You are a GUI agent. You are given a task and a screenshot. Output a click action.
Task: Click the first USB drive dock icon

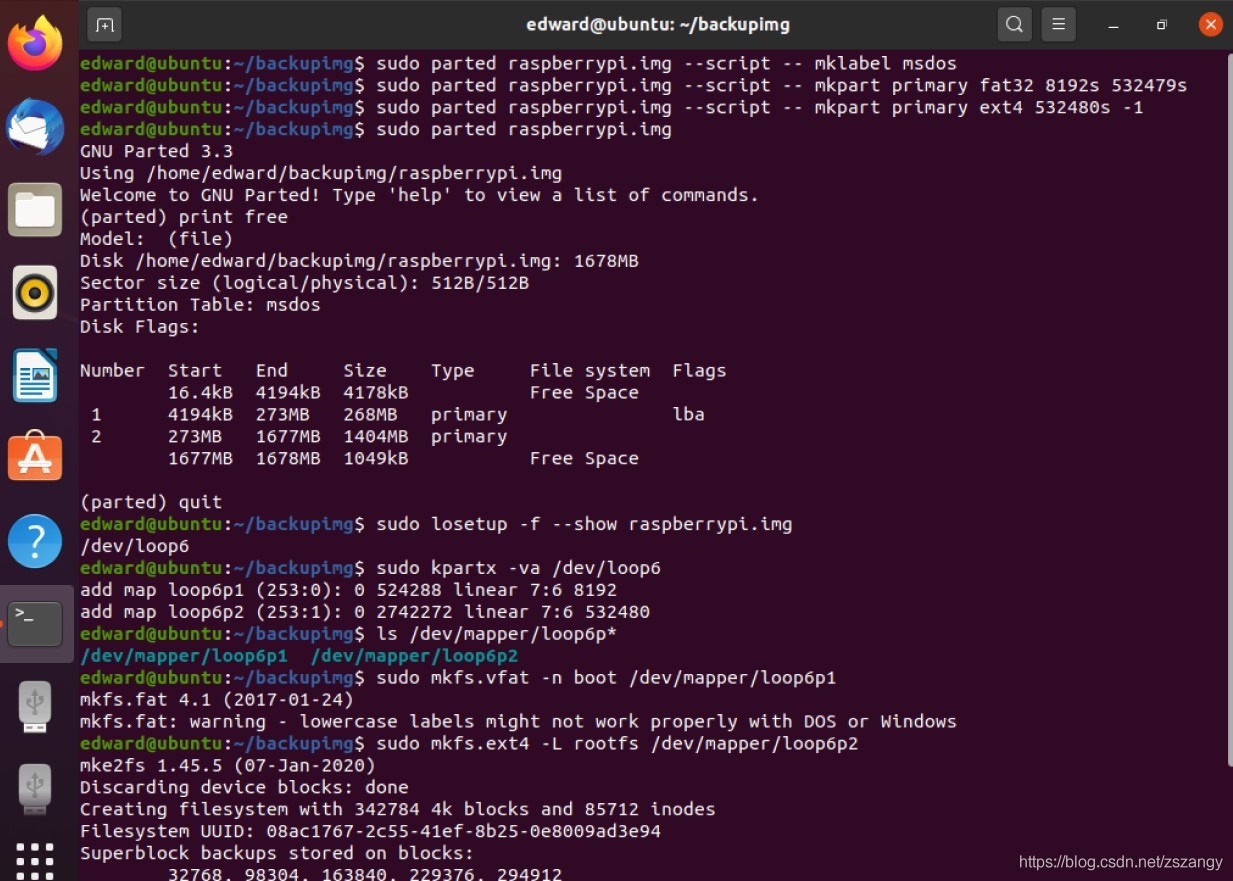coord(35,706)
